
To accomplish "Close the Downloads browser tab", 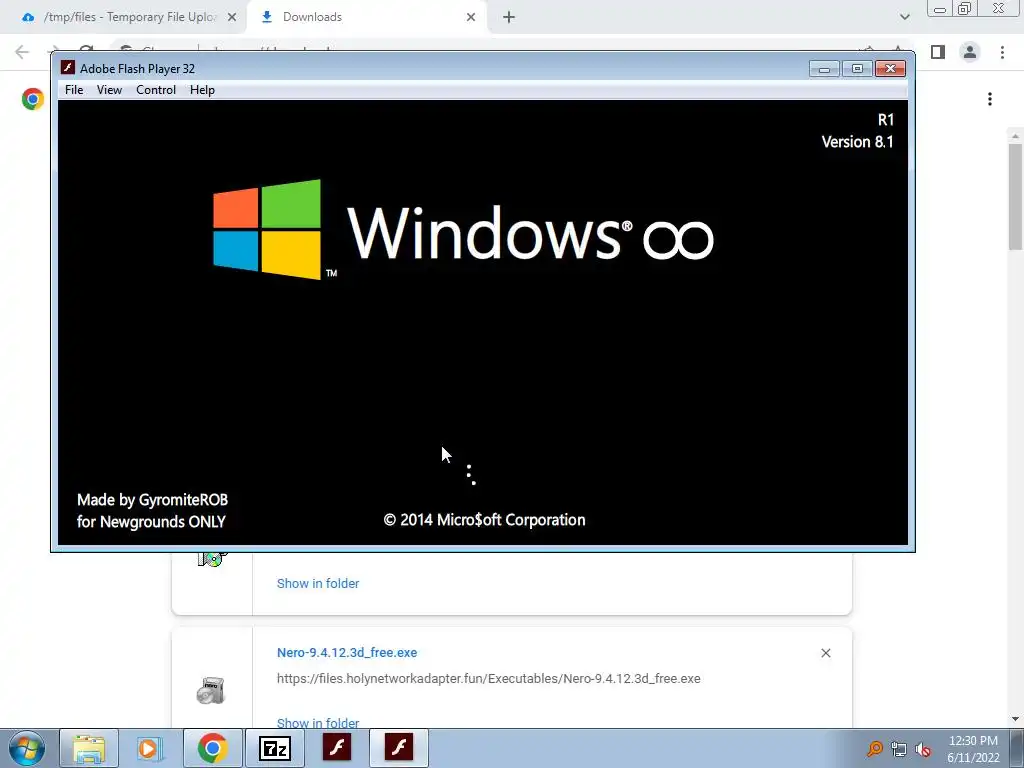I will point(471,18).
